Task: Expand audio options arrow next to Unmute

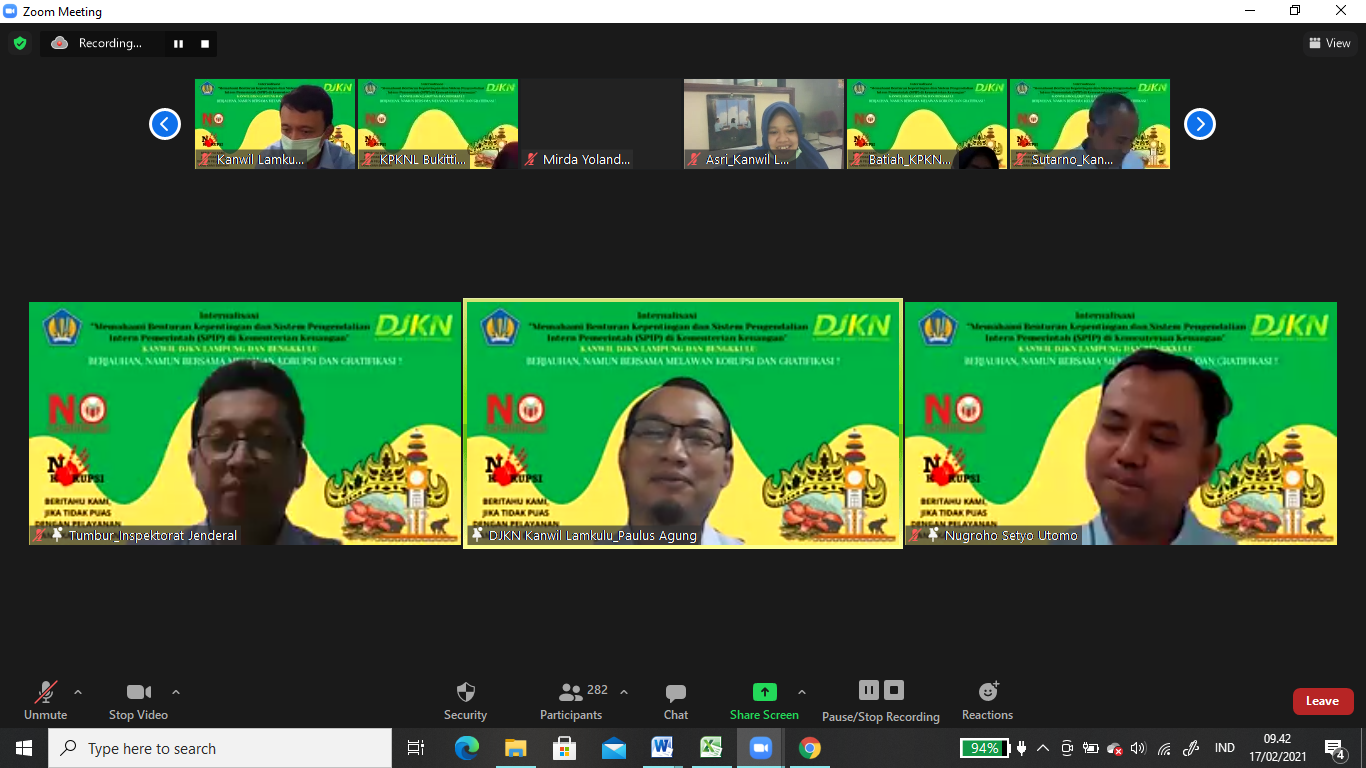Action: [x=78, y=692]
